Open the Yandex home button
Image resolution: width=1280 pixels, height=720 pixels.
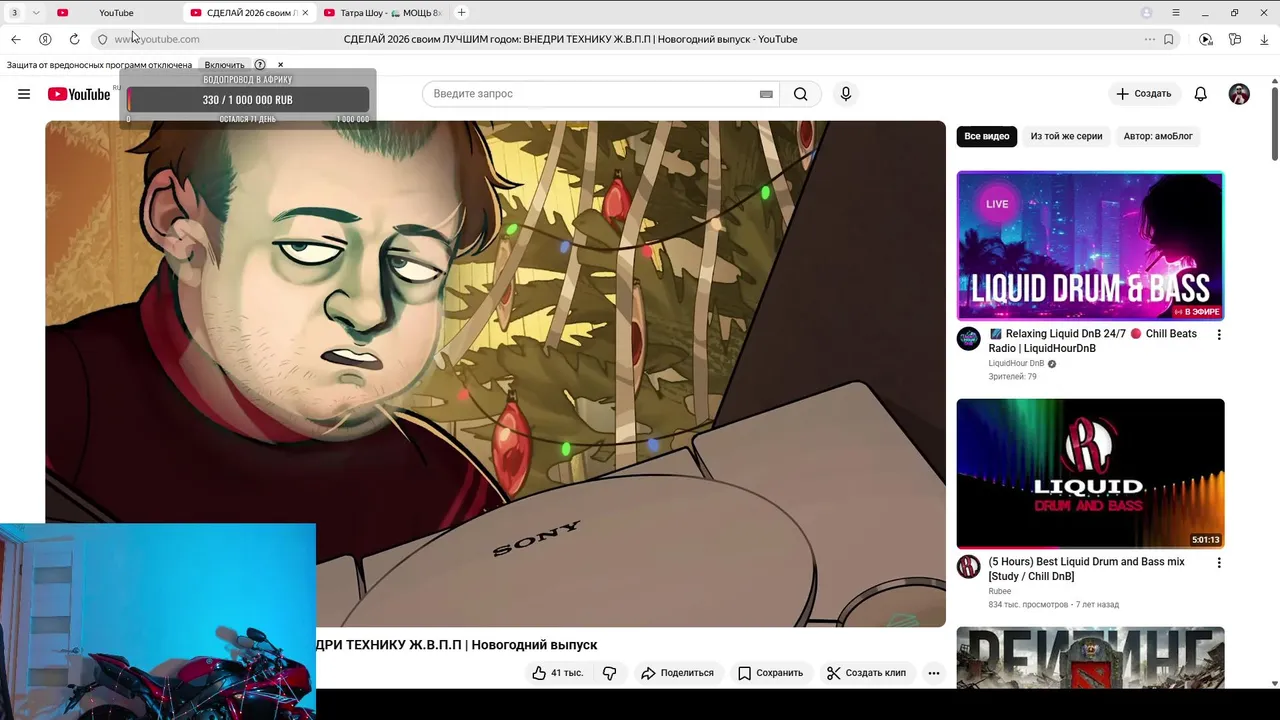(45, 39)
